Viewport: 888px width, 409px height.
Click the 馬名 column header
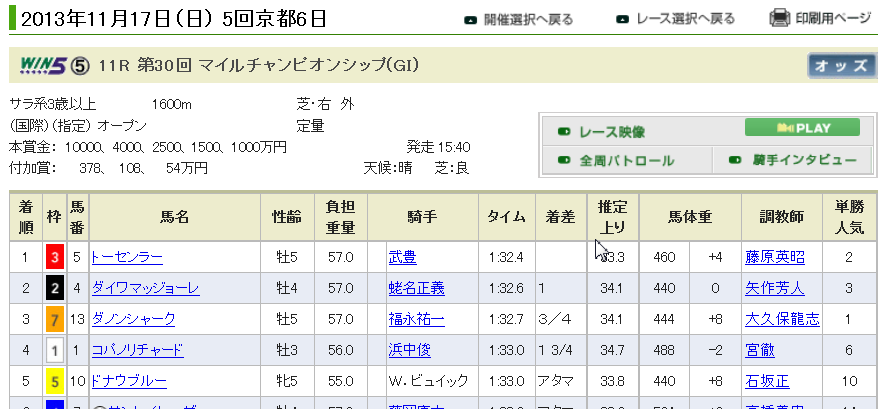pyautogui.click(x=174, y=217)
